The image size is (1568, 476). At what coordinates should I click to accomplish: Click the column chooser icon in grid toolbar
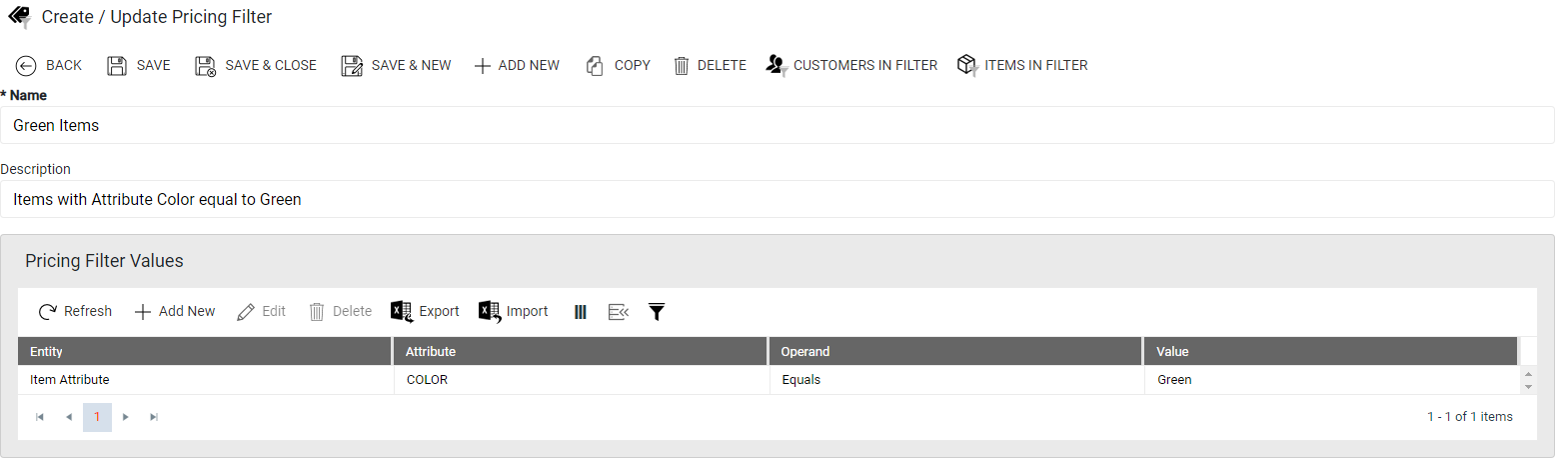580,312
